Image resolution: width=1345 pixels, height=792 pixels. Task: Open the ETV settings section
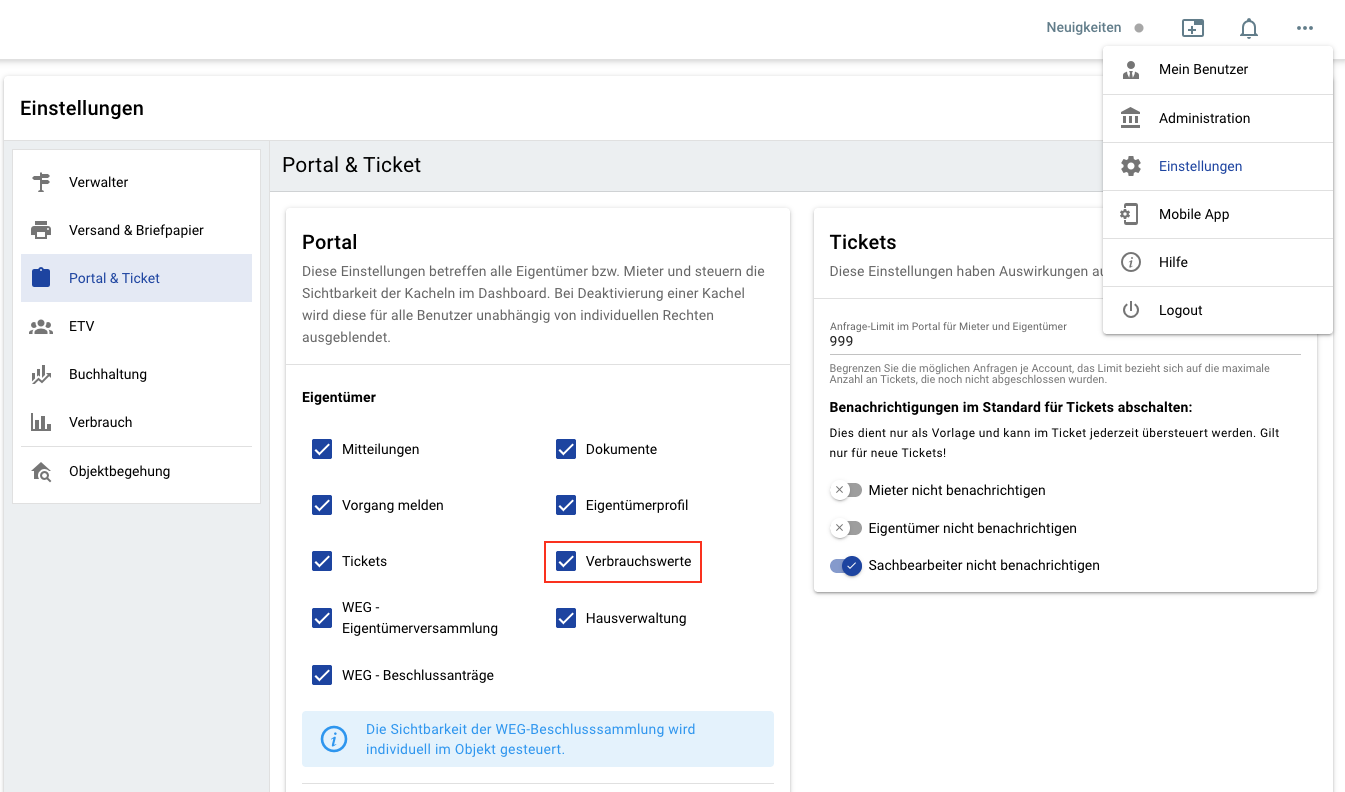[x=136, y=326]
